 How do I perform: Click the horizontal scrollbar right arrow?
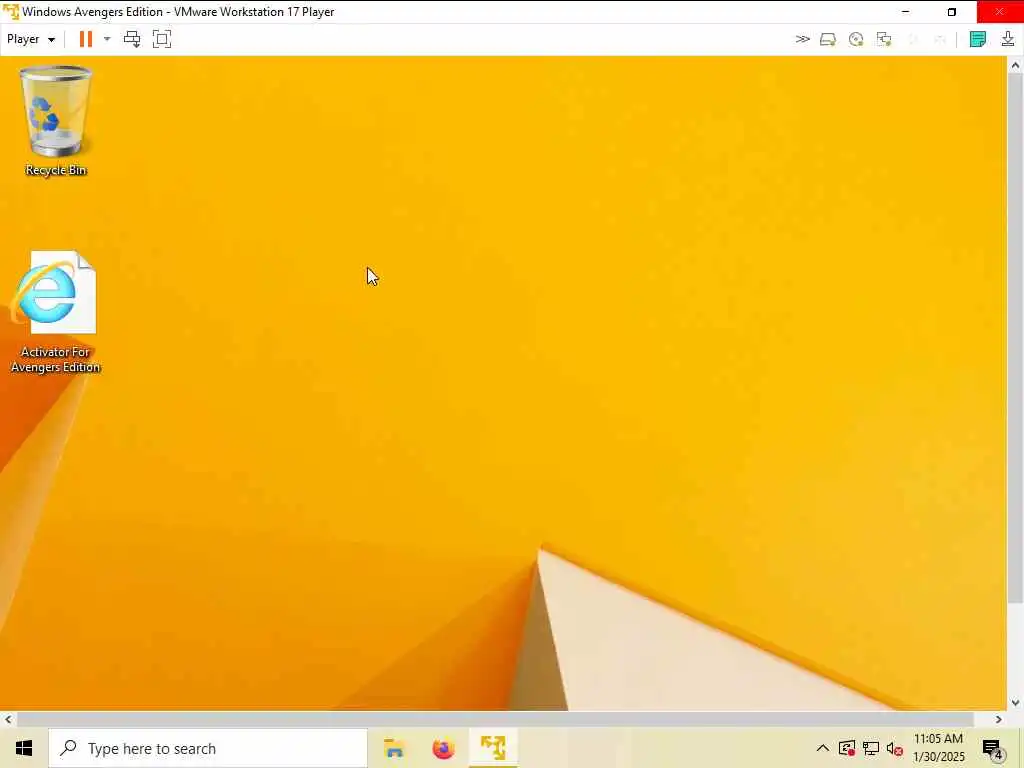pyautogui.click(x=999, y=719)
